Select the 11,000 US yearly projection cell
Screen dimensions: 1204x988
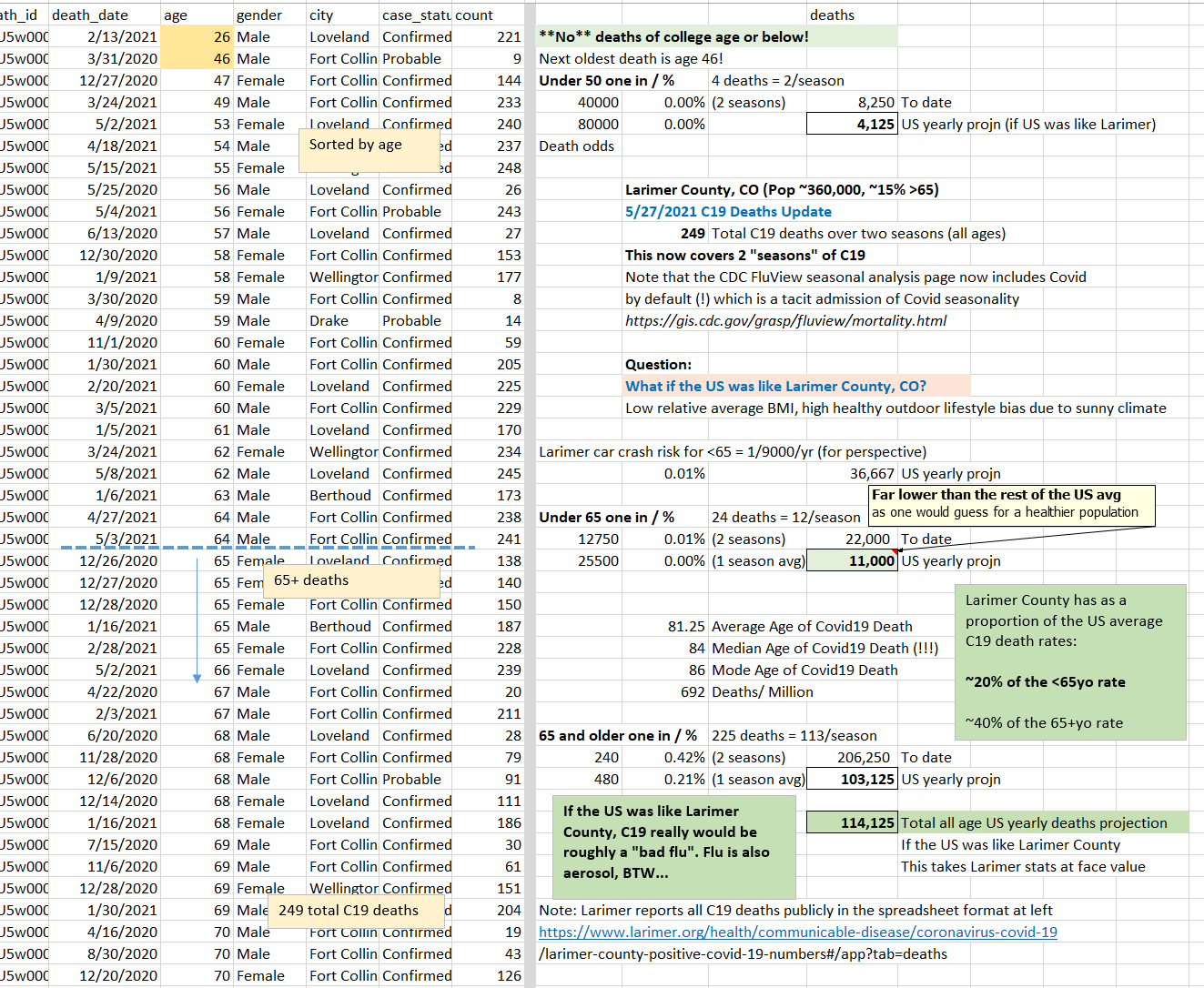point(852,560)
